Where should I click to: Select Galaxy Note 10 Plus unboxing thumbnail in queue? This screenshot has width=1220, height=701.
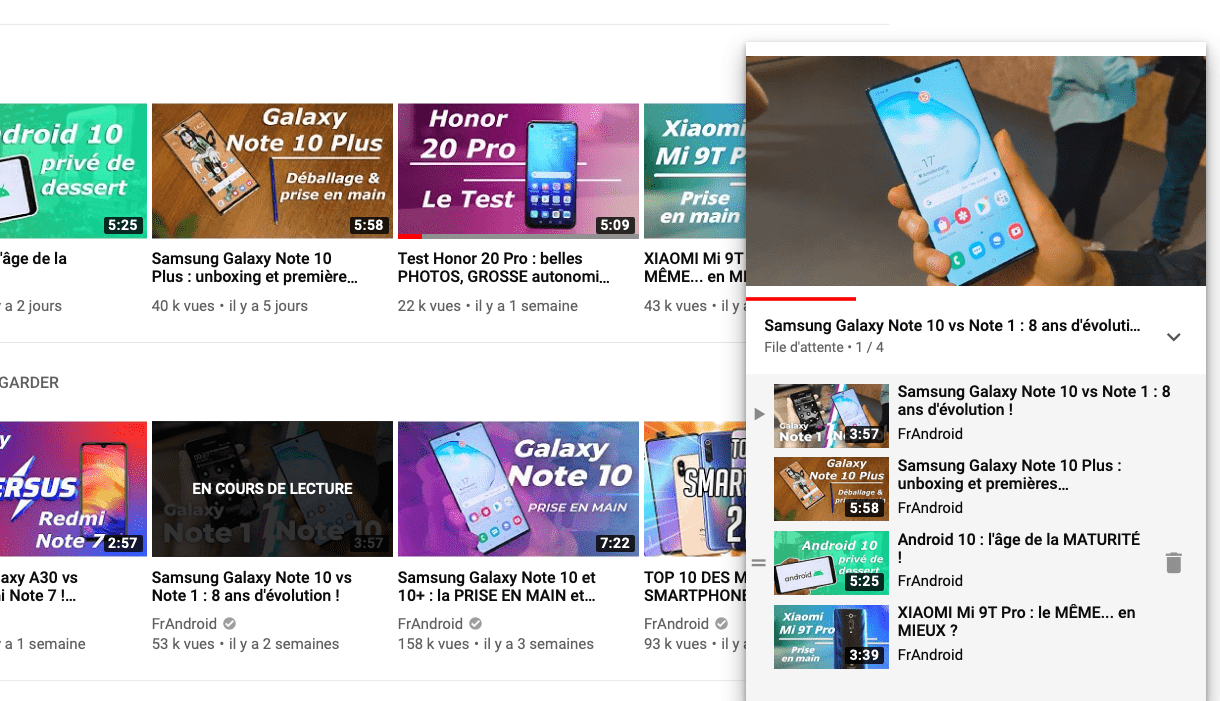831,489
